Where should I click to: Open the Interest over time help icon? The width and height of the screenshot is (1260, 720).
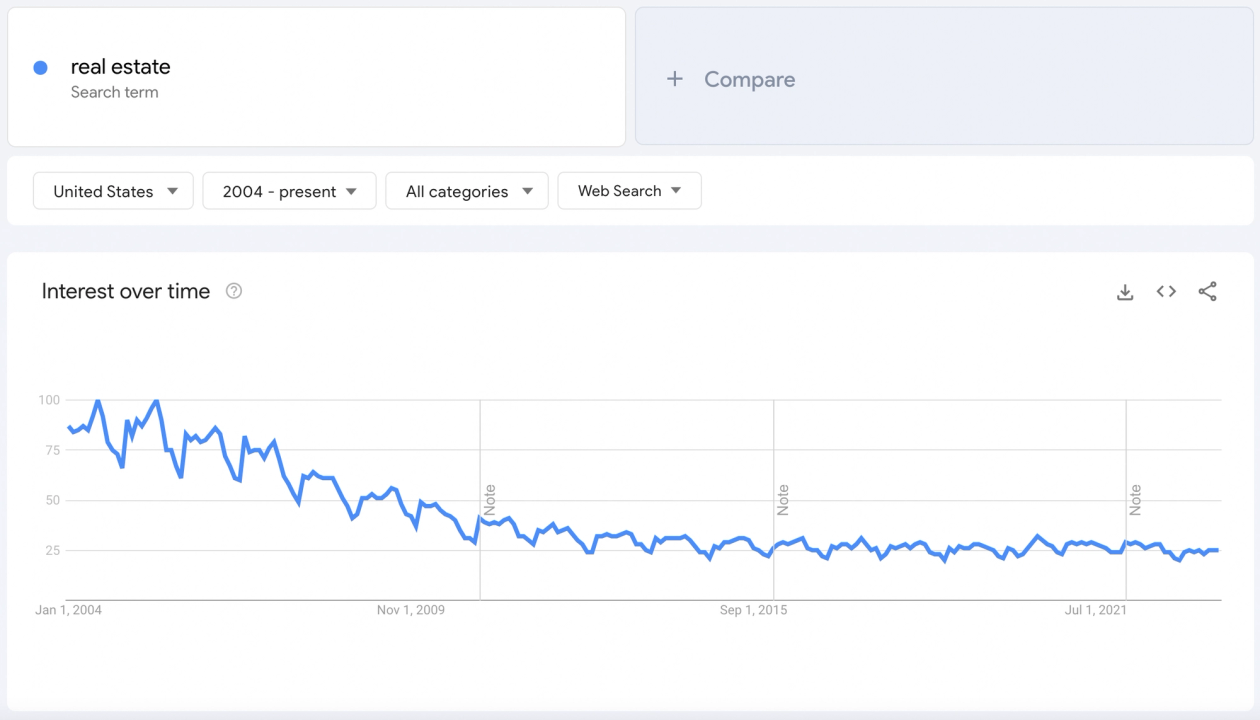pyautogui.click(x=234, y=291)
